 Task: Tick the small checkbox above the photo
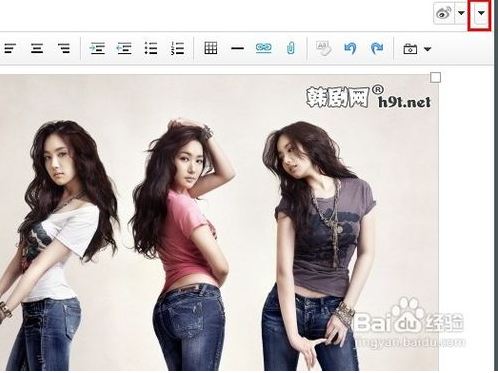click(435, 78)
